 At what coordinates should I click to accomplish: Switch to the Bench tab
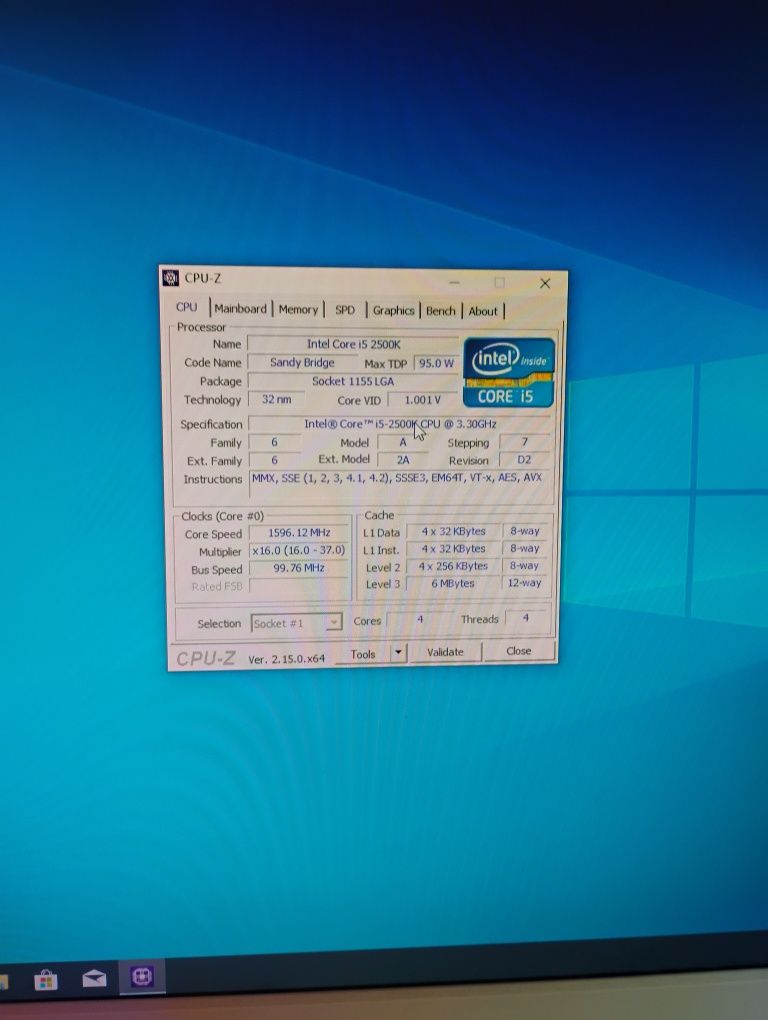440,311
